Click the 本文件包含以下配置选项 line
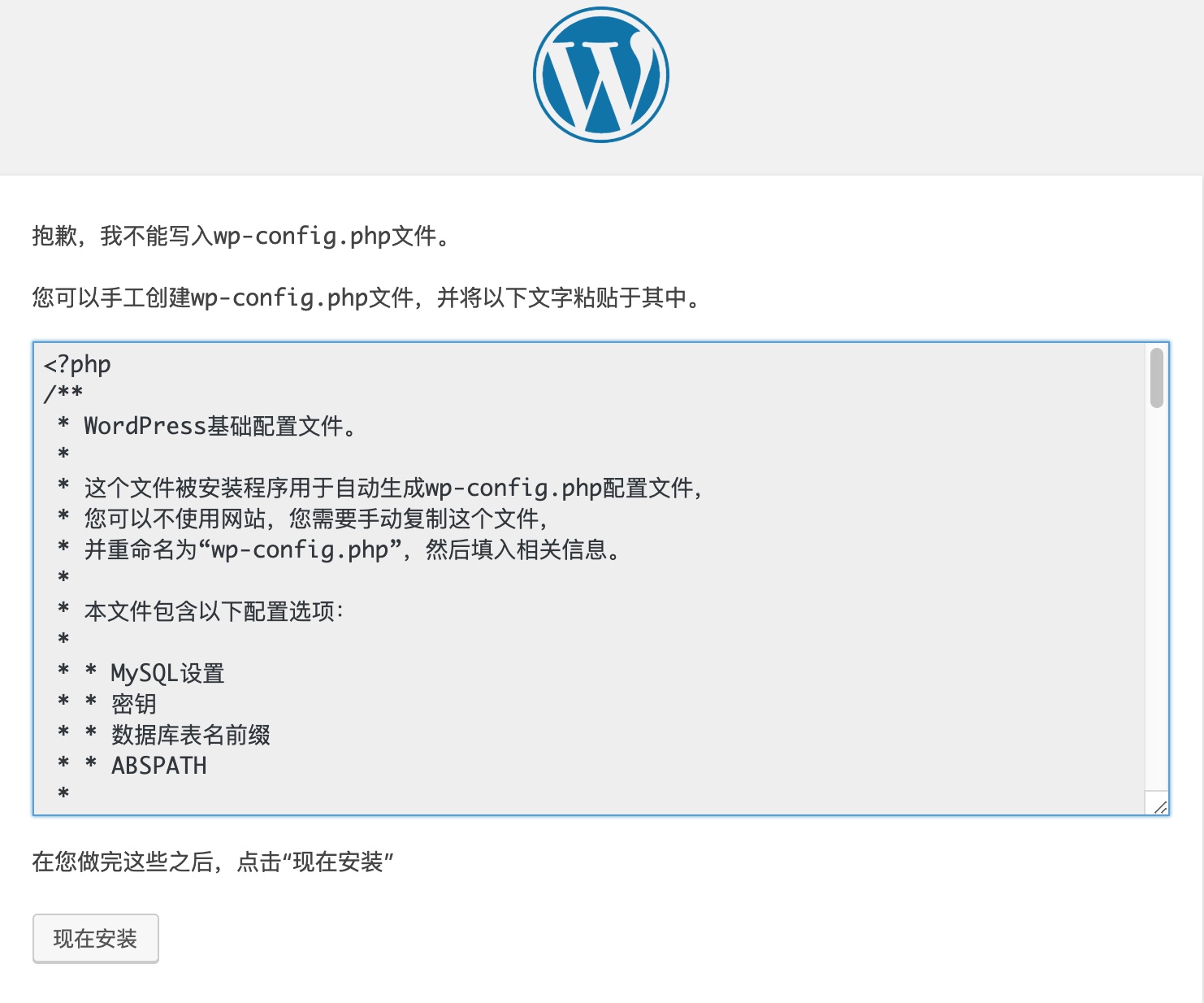Viewport: 1204px width, 1003px height. [x=214, y=611]
